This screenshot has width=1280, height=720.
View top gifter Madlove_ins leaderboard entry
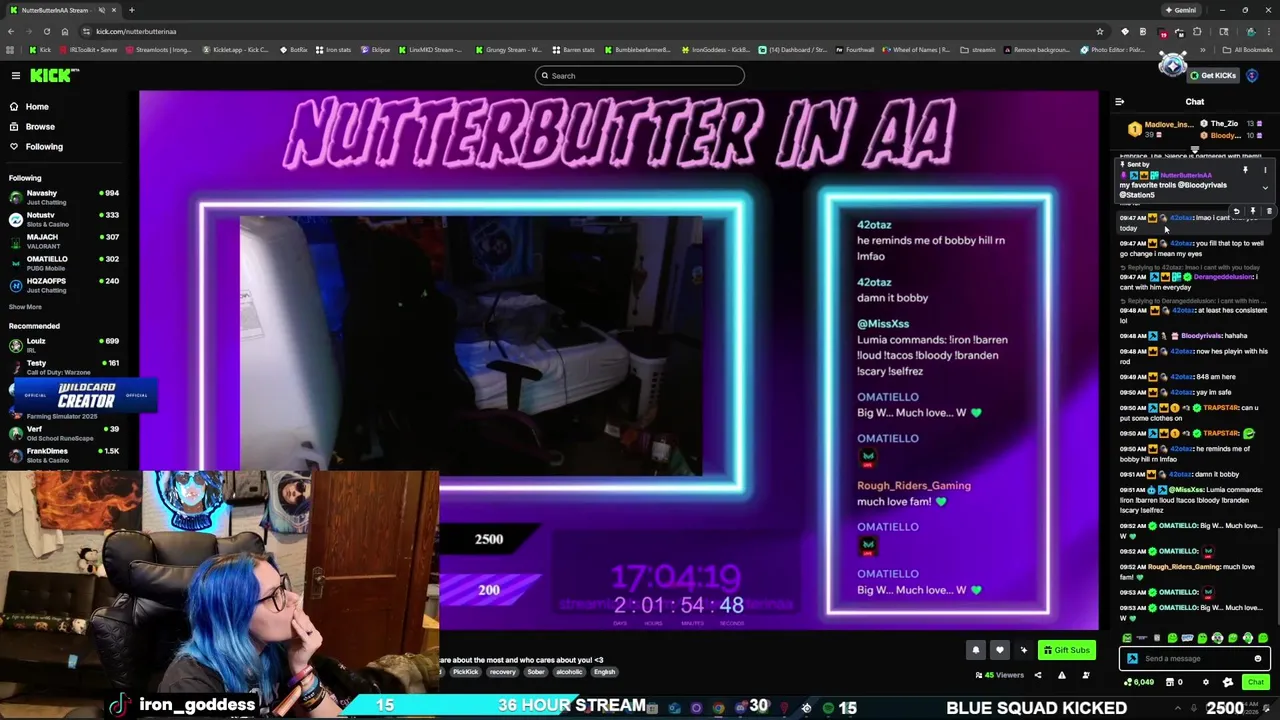coord(1161,129)
